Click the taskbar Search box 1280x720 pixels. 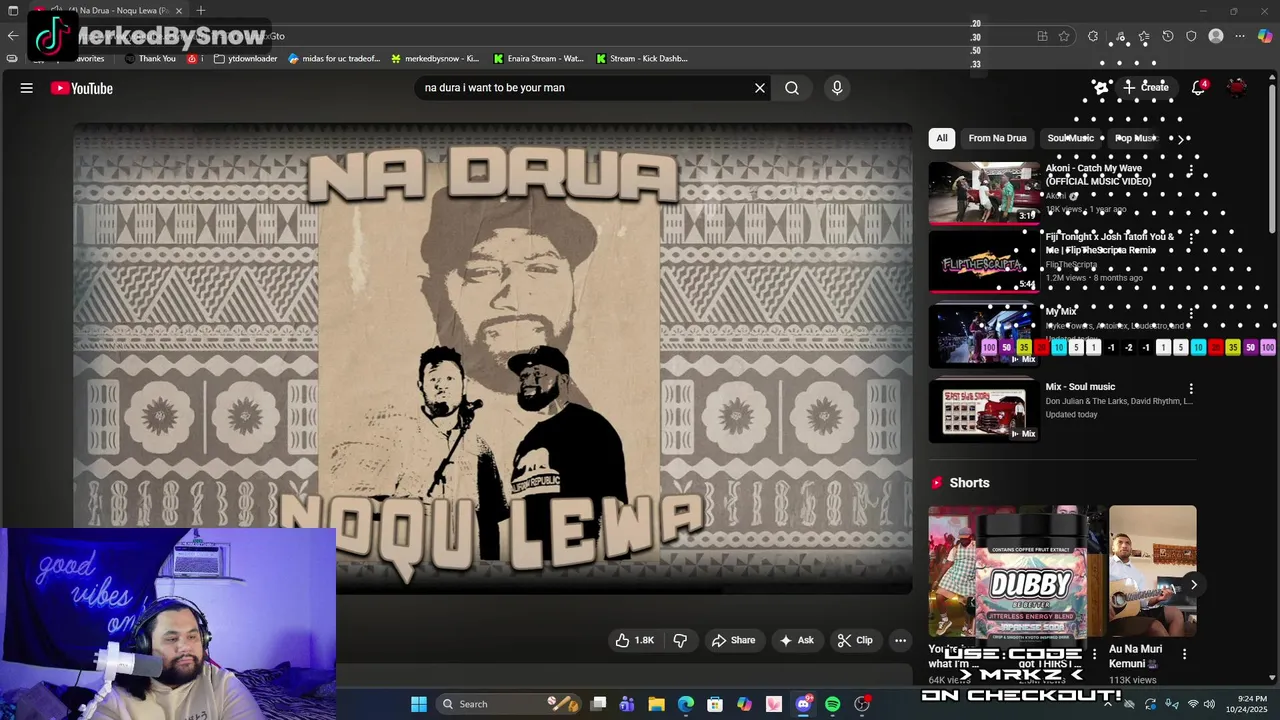tap(510, 704)
